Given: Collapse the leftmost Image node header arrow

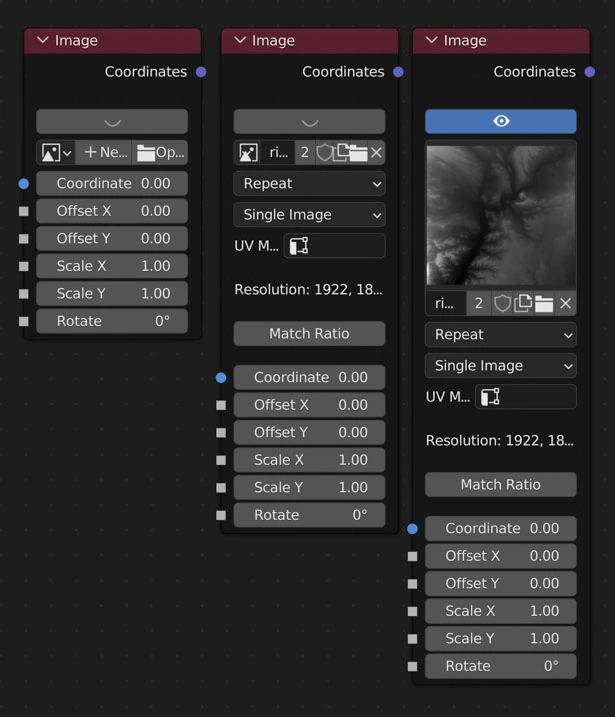Looking at the screenshot, I should pos(43,41).
